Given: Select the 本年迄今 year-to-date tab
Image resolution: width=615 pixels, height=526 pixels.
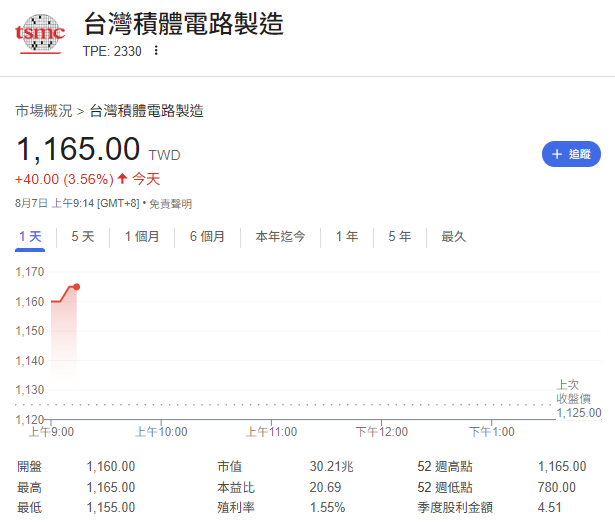Looking at the screenshot, I should (280, 237).
